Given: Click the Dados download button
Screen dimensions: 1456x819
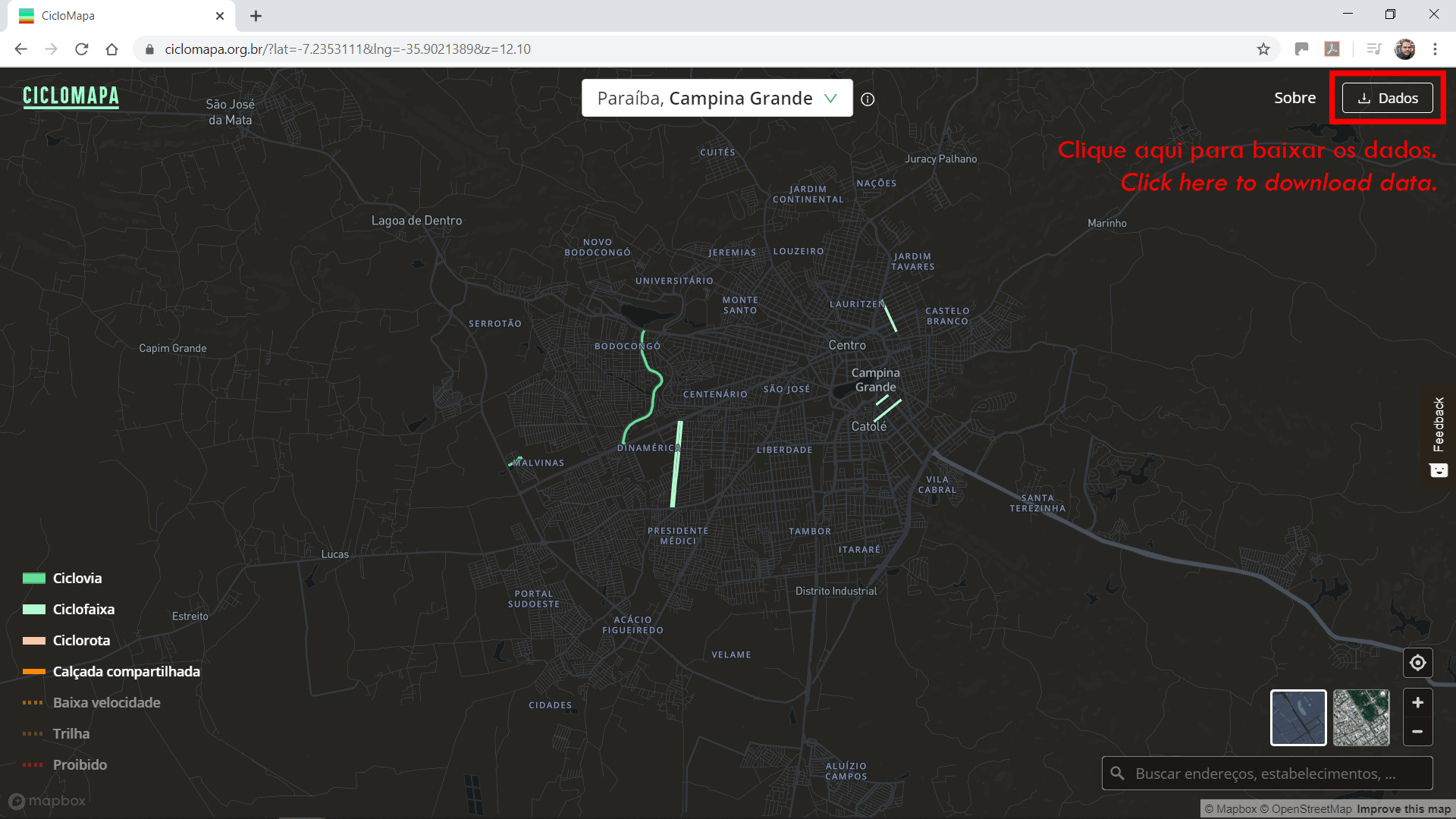Looking at the screenshot, I should click(x=1387, y=98).
